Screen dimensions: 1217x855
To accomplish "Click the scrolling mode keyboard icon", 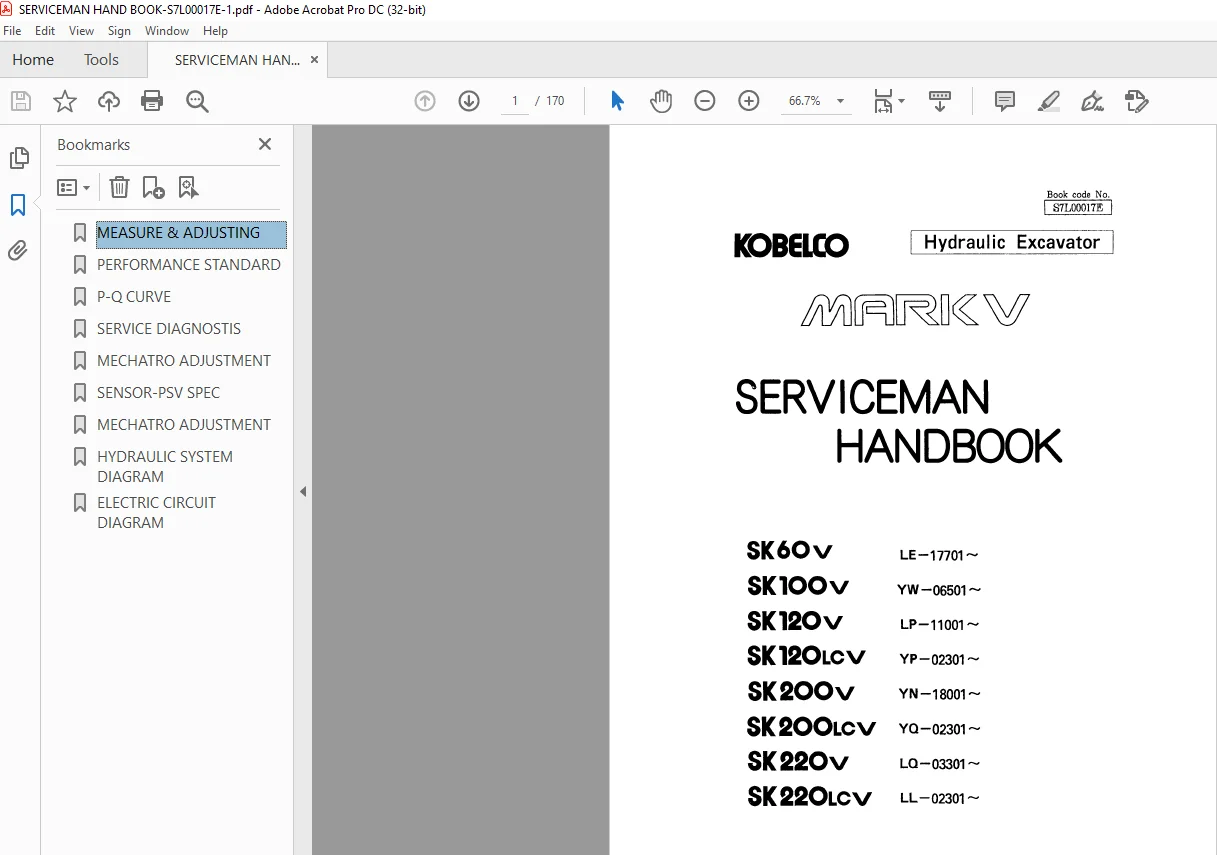I will (x=940, y=101).
